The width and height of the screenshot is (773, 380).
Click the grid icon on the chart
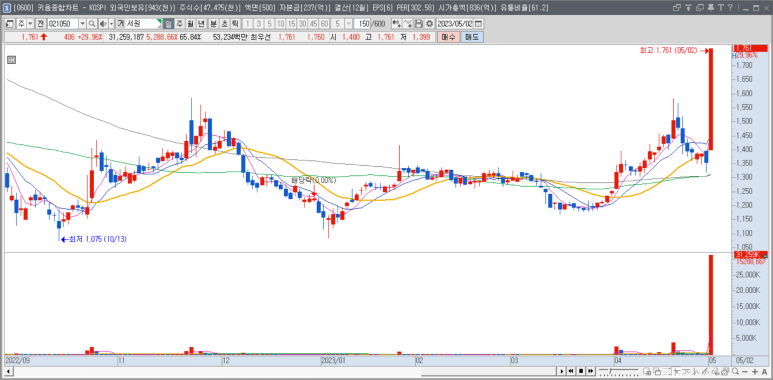pyautogui.click(x=12, y=60)
